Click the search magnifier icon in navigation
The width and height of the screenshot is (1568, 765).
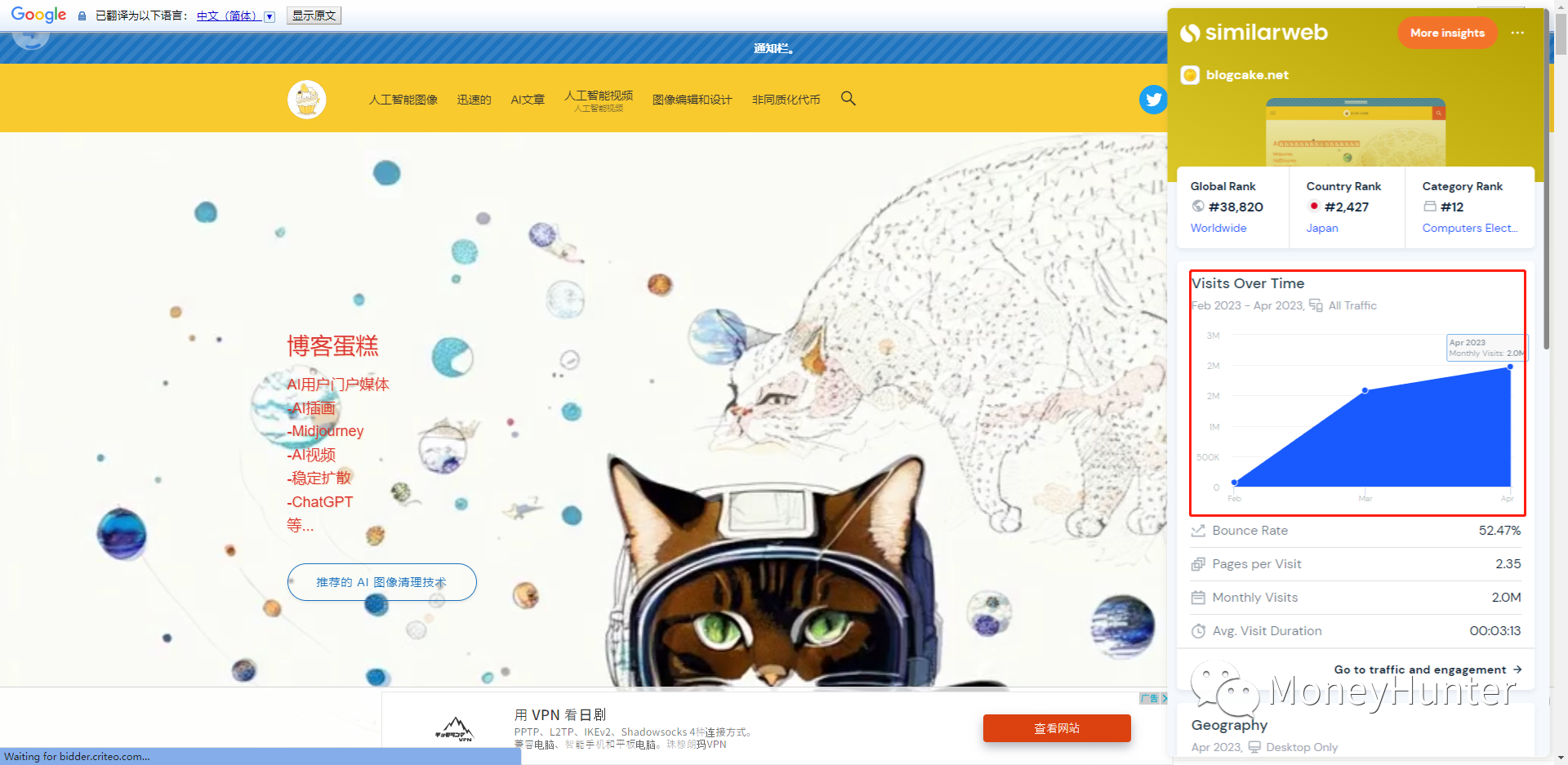849,99
